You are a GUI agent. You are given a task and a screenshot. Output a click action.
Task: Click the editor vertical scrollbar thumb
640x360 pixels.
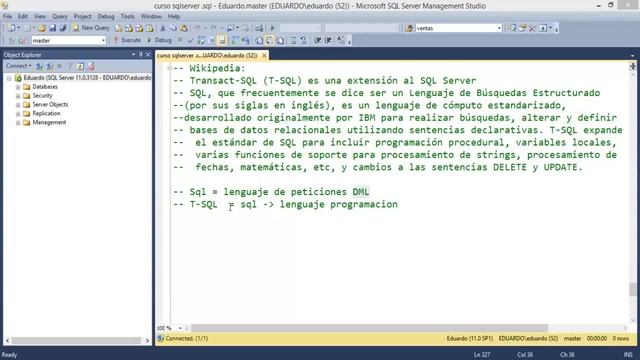633,289
